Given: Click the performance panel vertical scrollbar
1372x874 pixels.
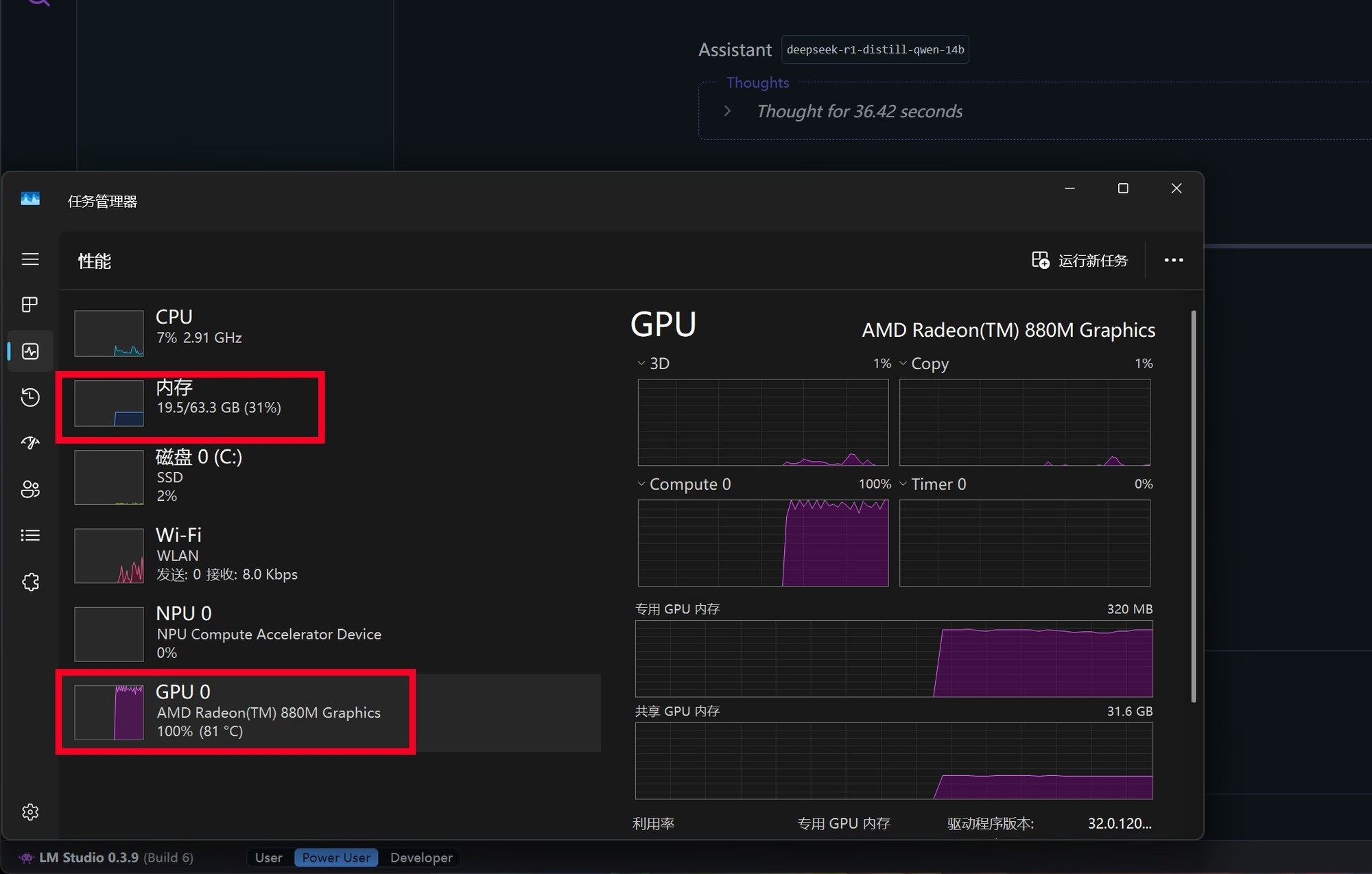Looking at the screenshot, I should pyautogui.click(x=1194, y=506).
